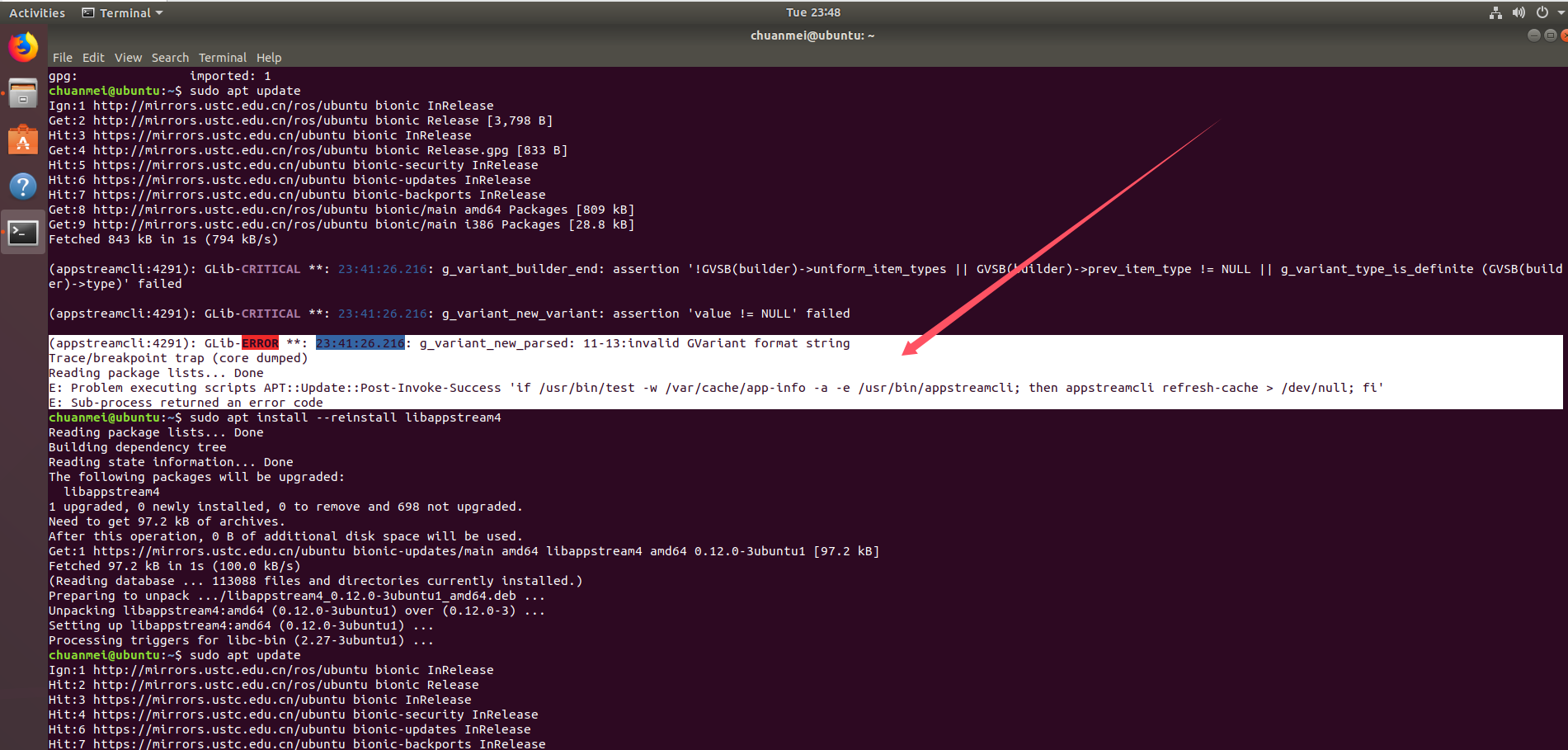This screenshot has height=750, width=1568.
Task: Open the Help menu in Terminal
Action: pyautogui.click(x=269, y=57)
